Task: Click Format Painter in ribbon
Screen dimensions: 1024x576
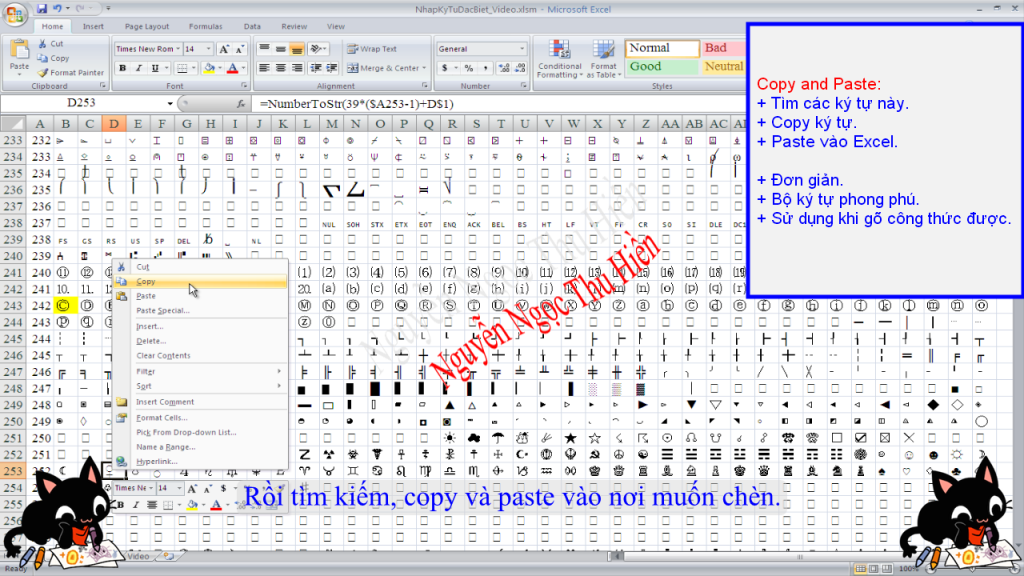Action: click(71, 72)
